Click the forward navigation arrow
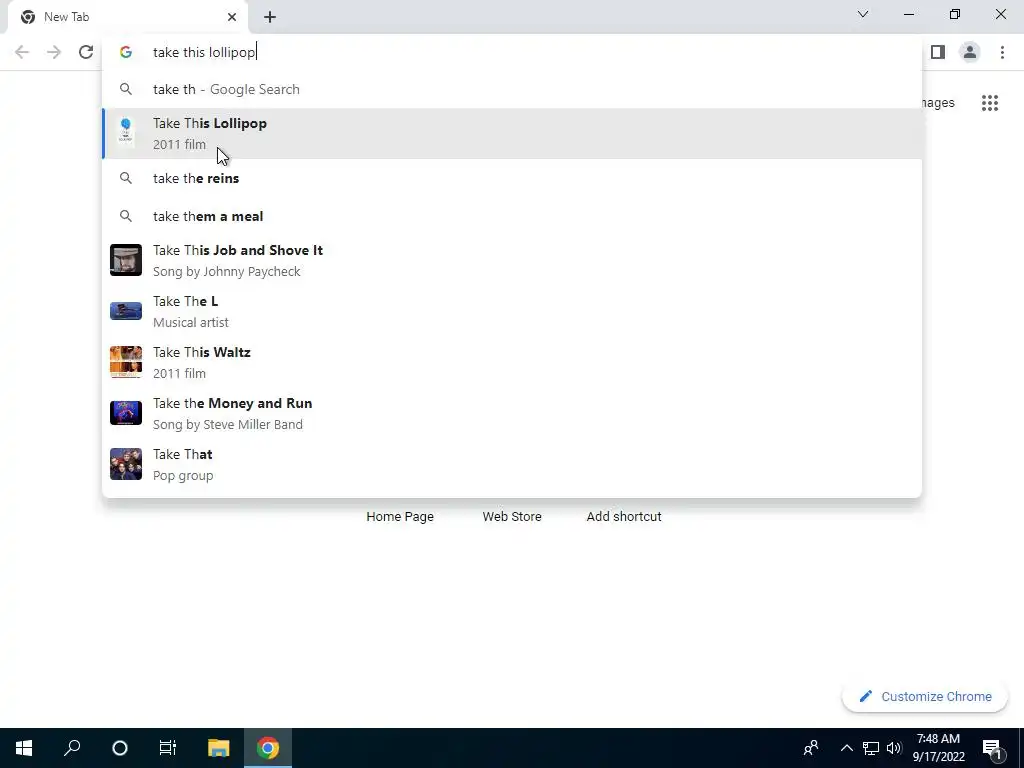Image resolution: width=1024 pixels, height=768 pixels. 54,52
